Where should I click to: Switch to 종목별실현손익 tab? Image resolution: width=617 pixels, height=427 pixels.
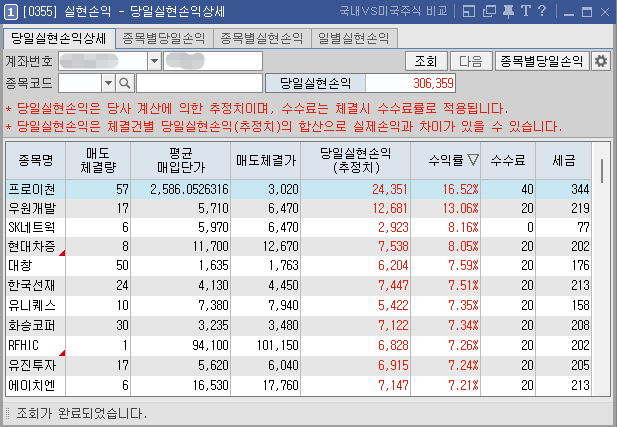click(262, 38)
